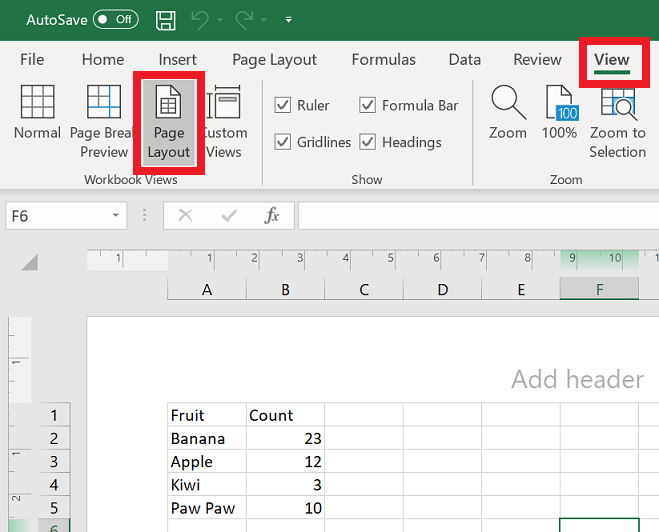The width and height of the screenshot is (659, 532).
Task: Click the Insert Function fx icon
Action: [271, 215]
